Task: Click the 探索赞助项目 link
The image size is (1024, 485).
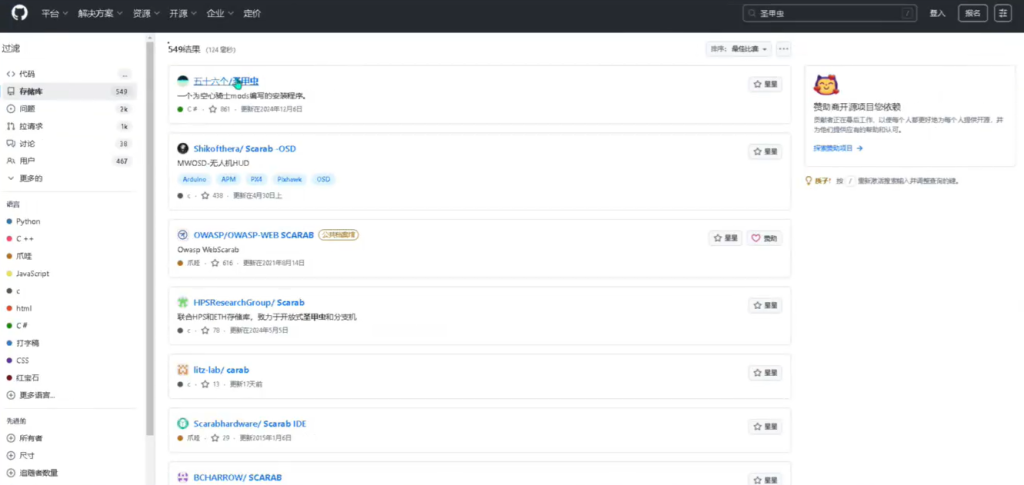Action: click(838, 148)
